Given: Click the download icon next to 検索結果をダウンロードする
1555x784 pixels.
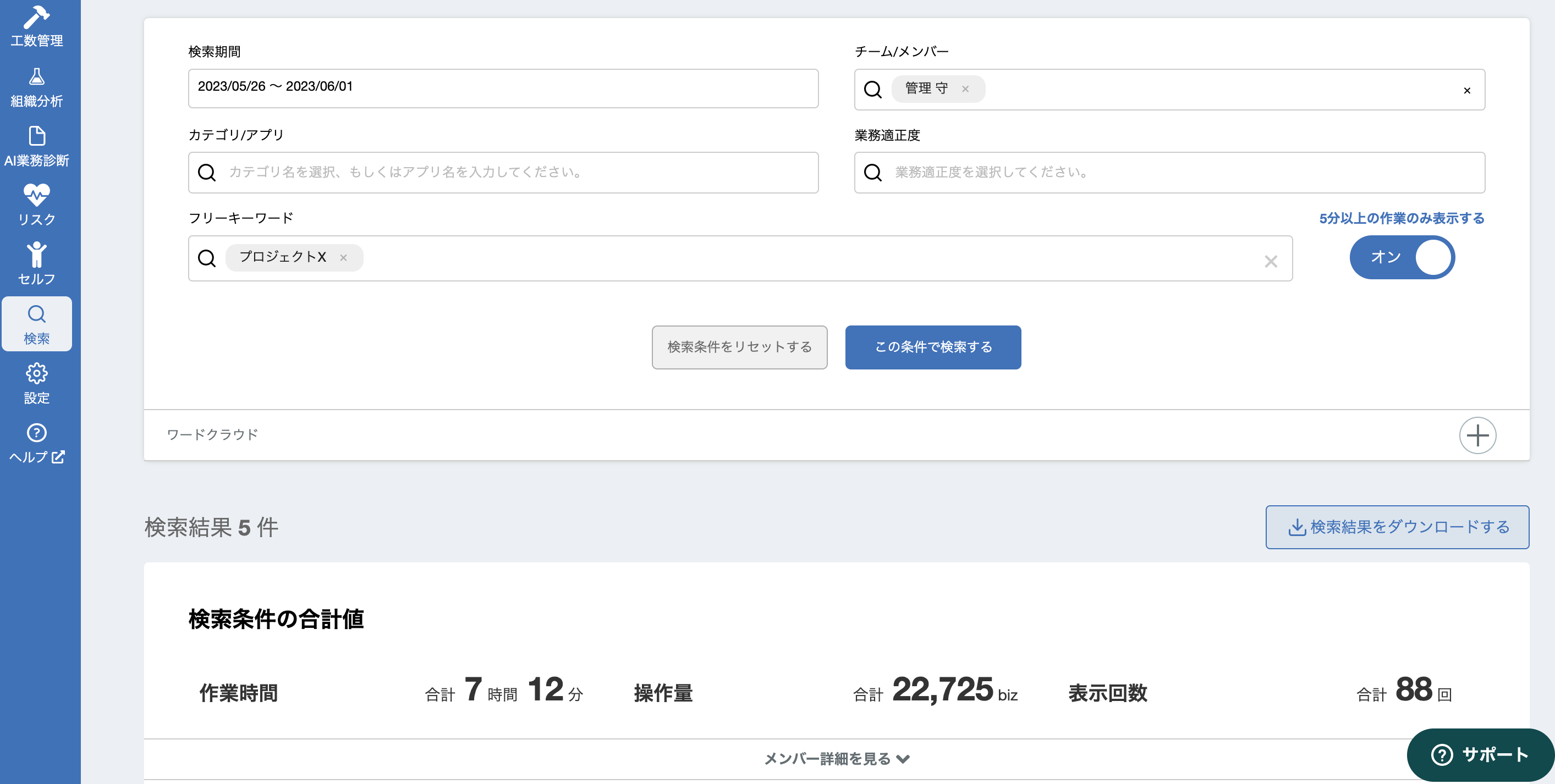Looking at the screenshot, I should point(1296,526).
